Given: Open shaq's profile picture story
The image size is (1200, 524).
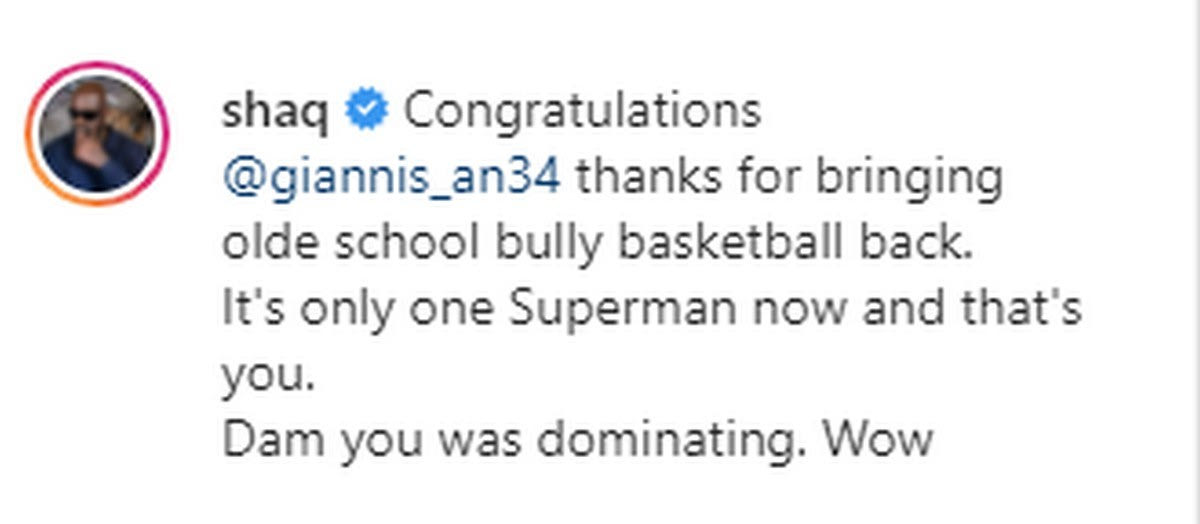Looking at the screenshot, I should point(97,134).
